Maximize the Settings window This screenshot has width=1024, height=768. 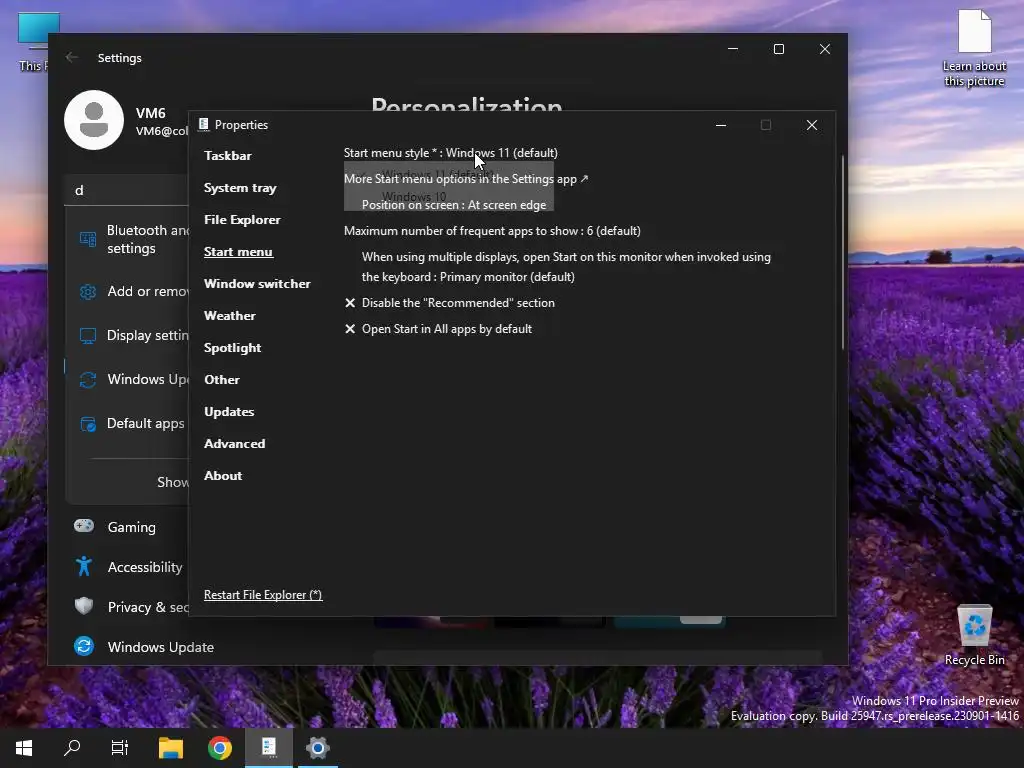pyautogui.click(x=778, y=49)
